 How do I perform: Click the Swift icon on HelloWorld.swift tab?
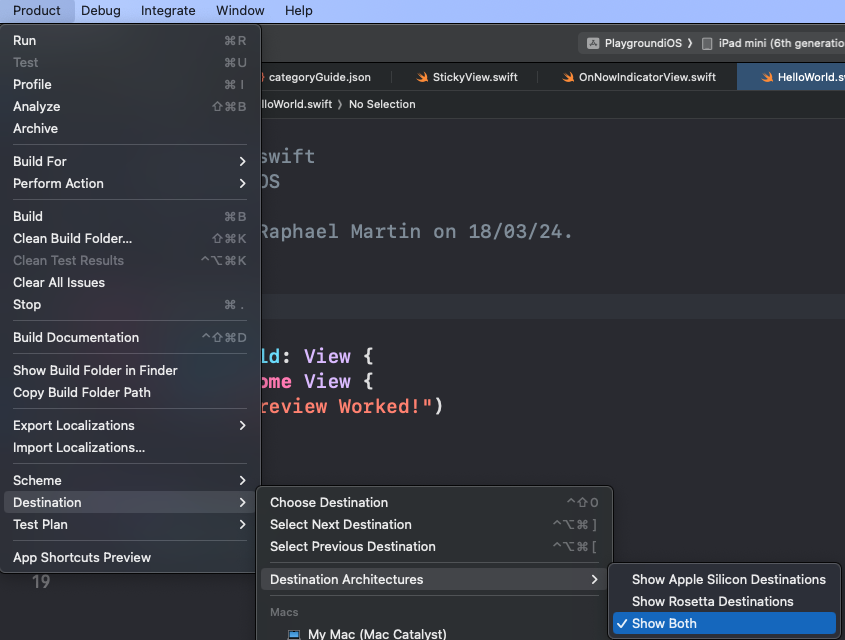(767, 77)
